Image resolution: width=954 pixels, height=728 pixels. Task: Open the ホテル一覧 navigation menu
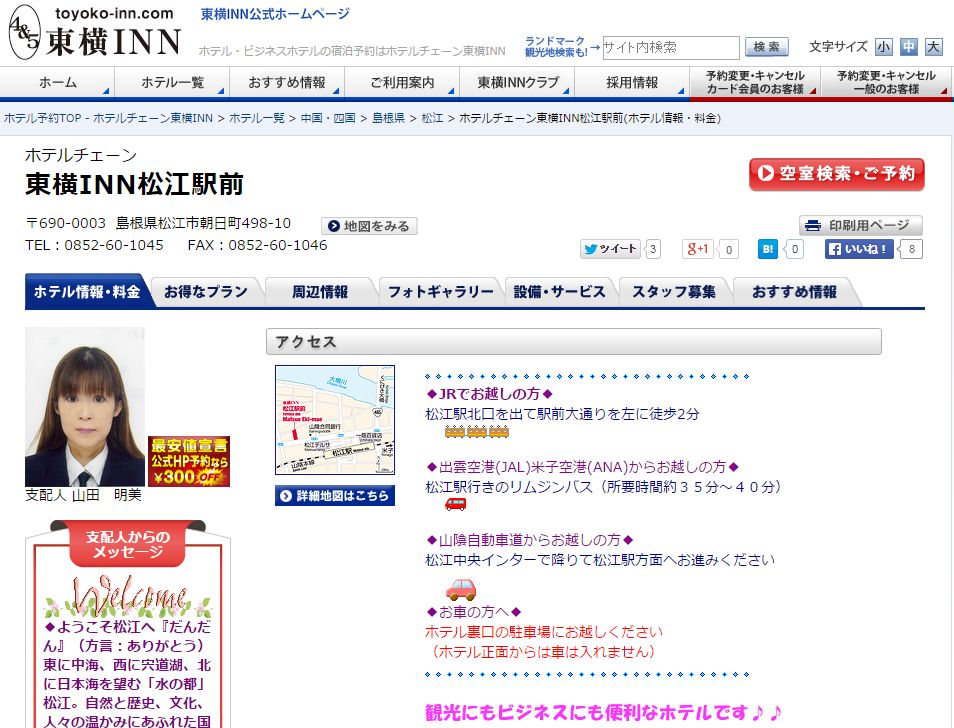tap(172, 83)
